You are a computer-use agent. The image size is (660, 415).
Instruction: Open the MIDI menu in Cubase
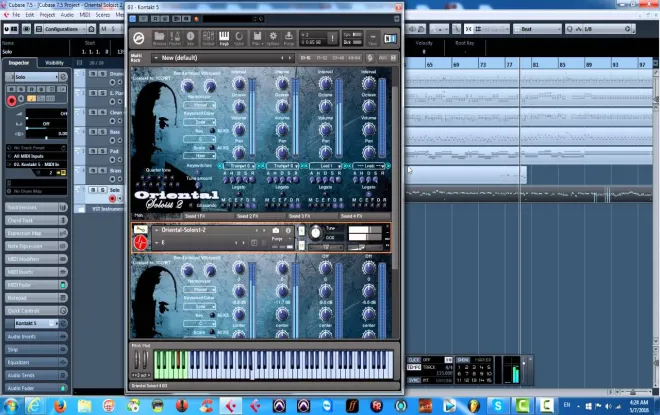coord(85,15)
